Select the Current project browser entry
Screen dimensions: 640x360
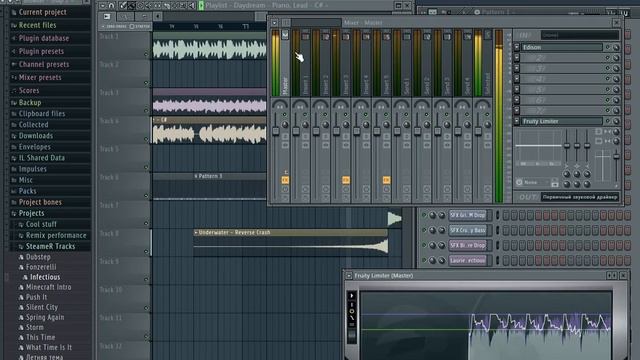42,12
